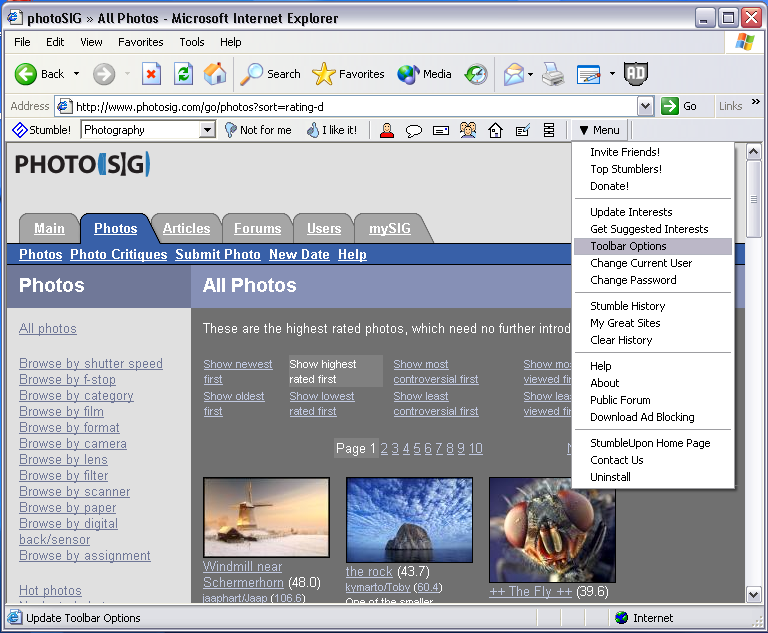Open the Help menu in menu bar

[230, 42]
